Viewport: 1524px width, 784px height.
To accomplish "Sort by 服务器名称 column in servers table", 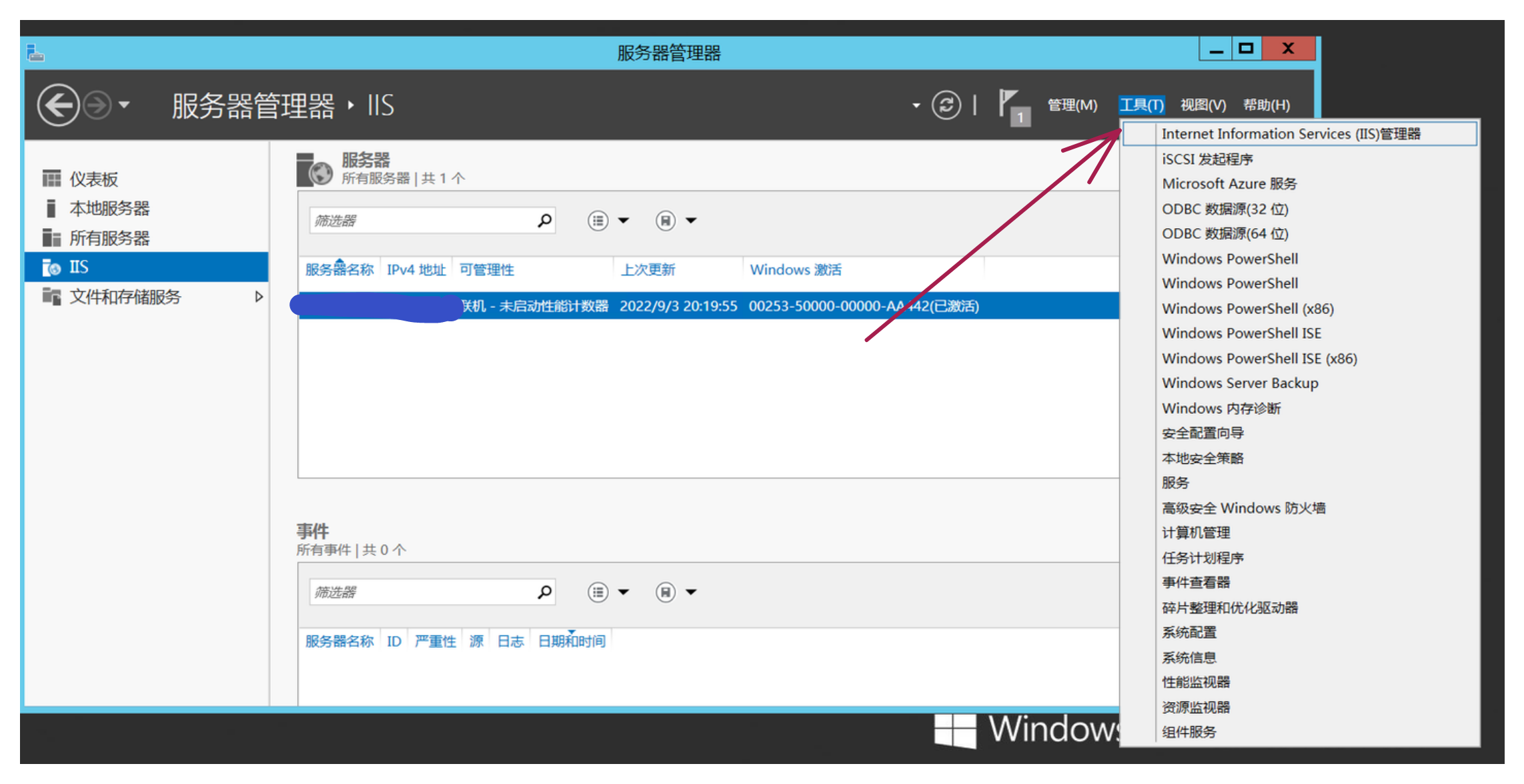I will click(x=339, y=269).
